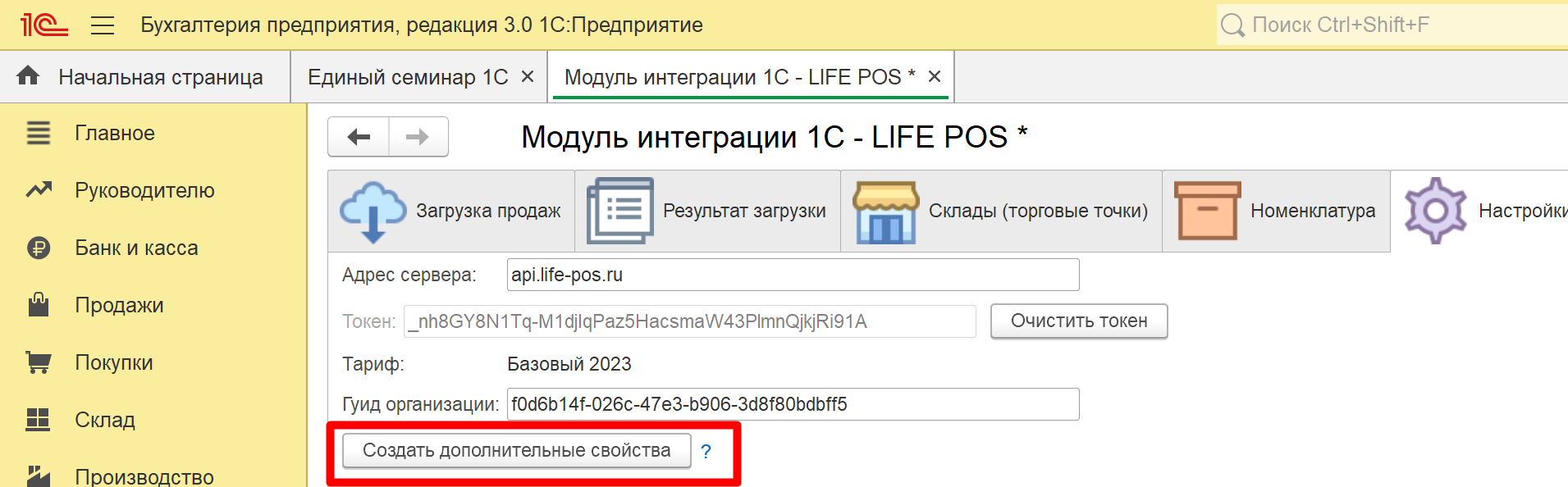Click the global search box Поиск Ctrl+Shift+F
Viewport: 1568px width, 487px height.
(1392, 25)
